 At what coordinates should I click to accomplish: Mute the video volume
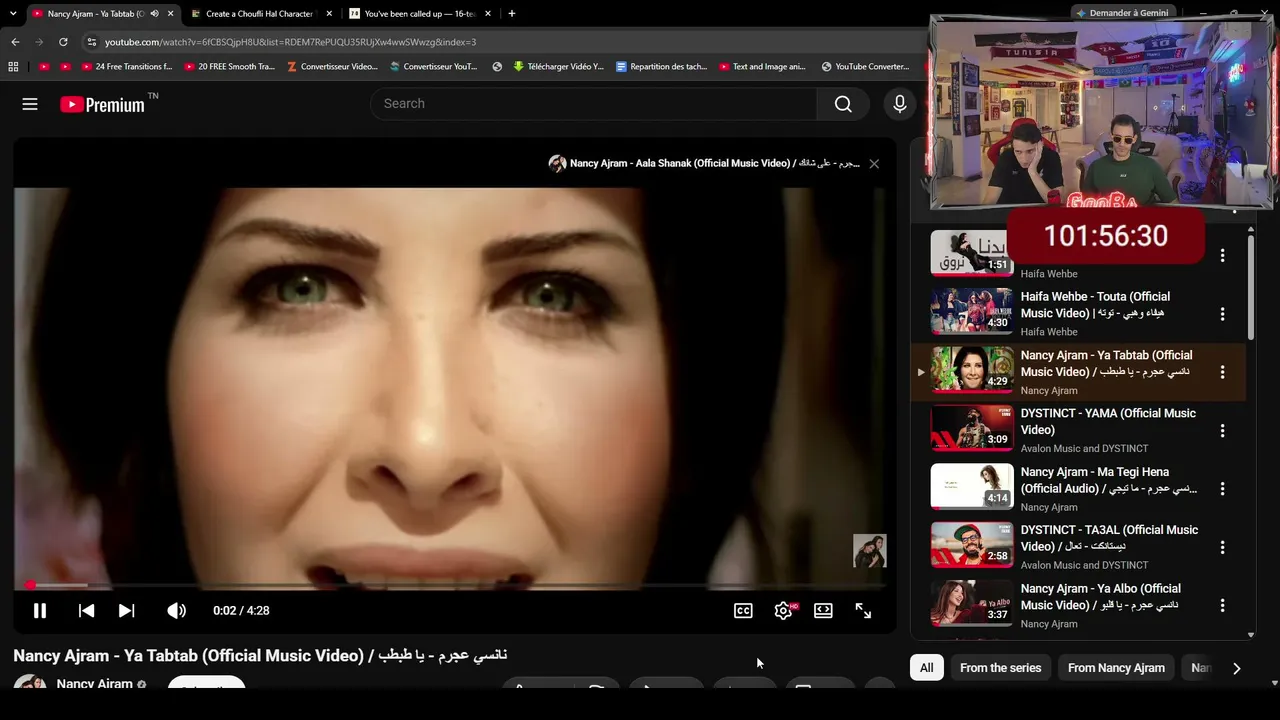(176, 611)
